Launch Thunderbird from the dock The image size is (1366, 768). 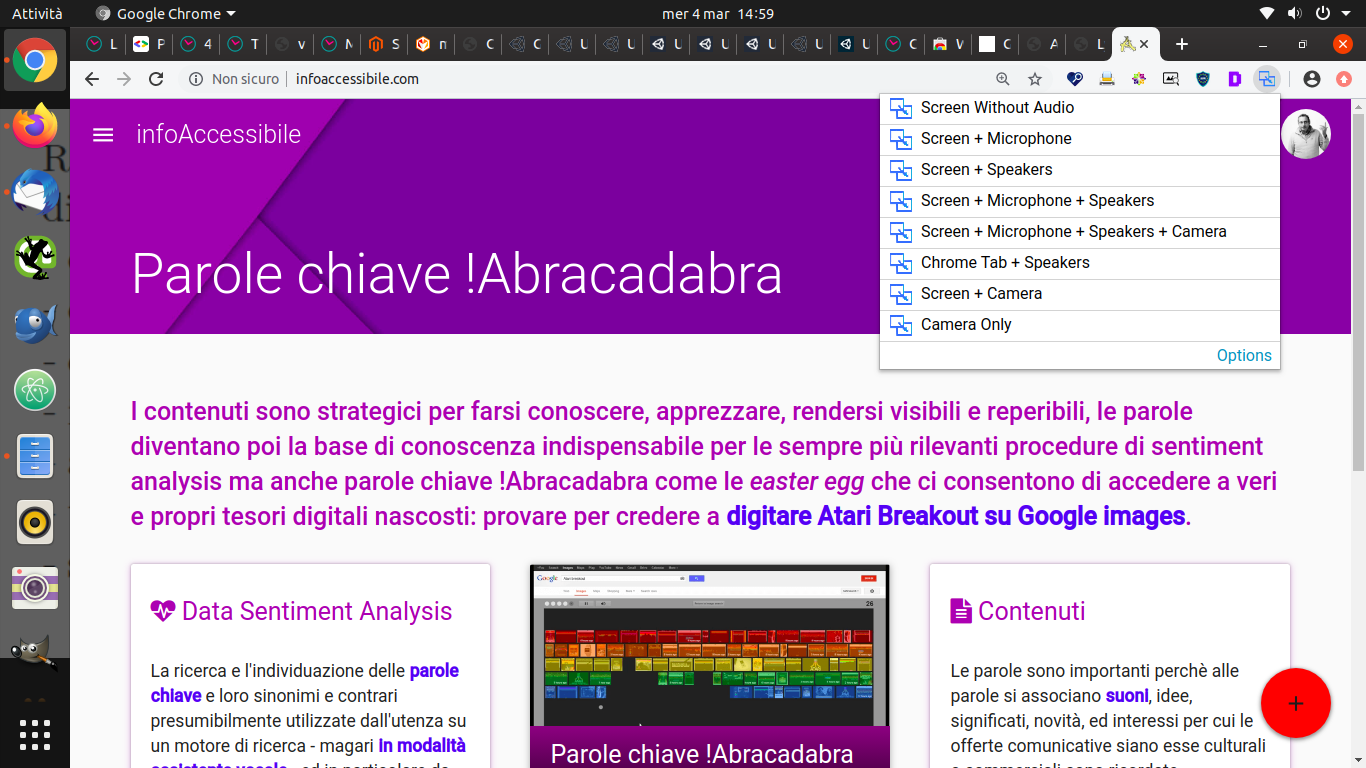tap(35, 192)
